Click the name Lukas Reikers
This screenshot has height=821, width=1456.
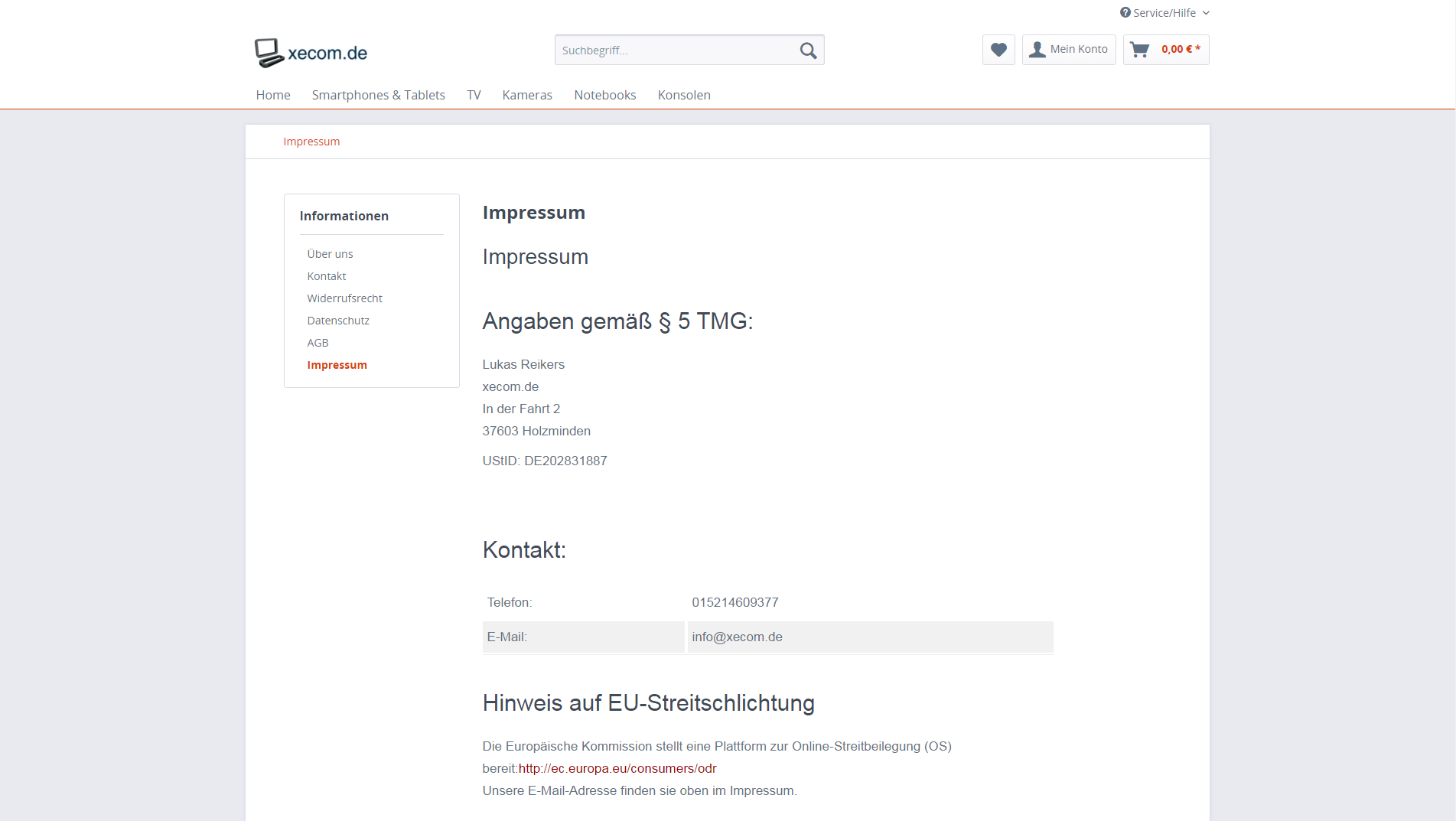[x=523, y=364]
